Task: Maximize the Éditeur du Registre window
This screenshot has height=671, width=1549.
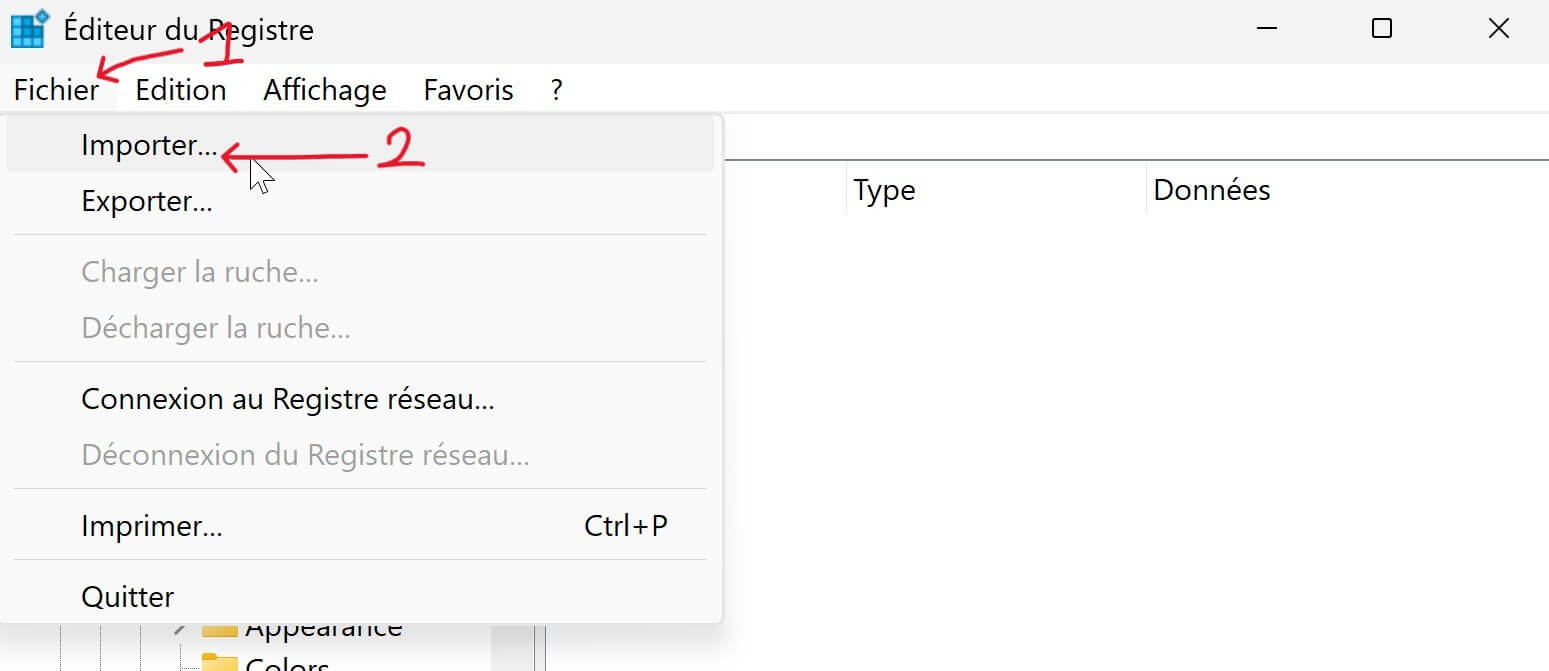Action: 1382,29
